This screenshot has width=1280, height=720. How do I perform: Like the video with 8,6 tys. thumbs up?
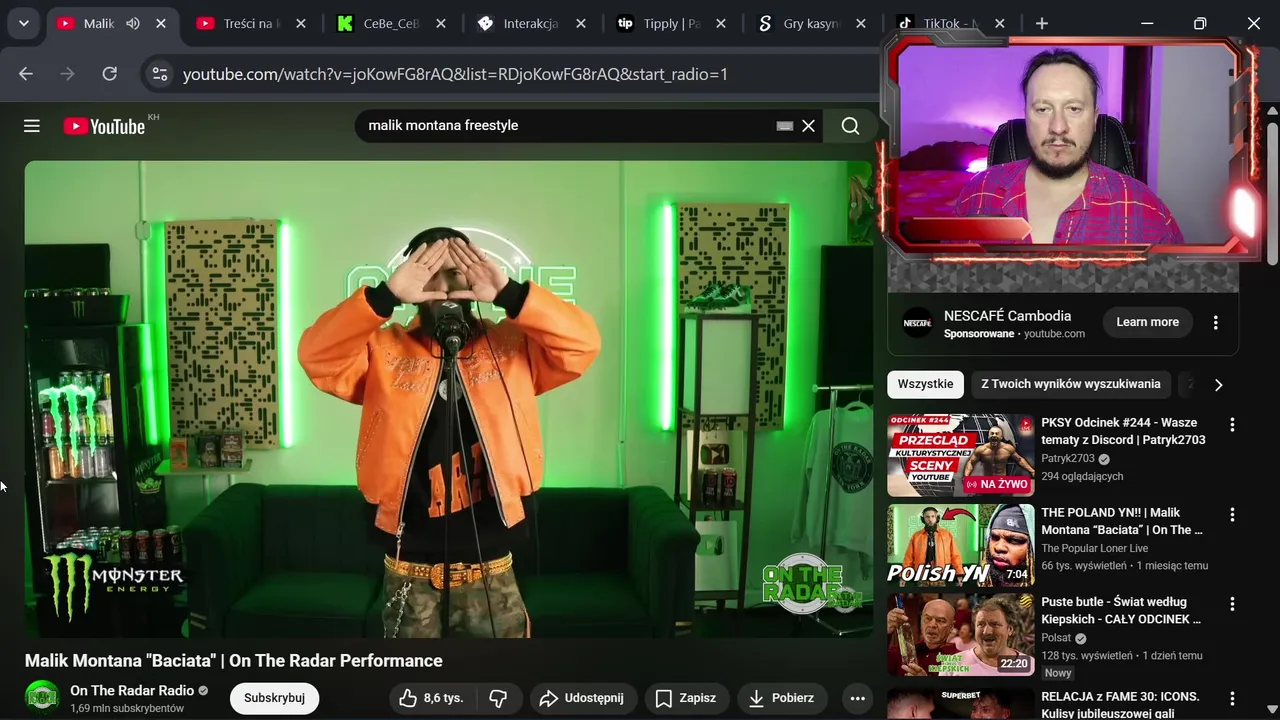point(431,698)
